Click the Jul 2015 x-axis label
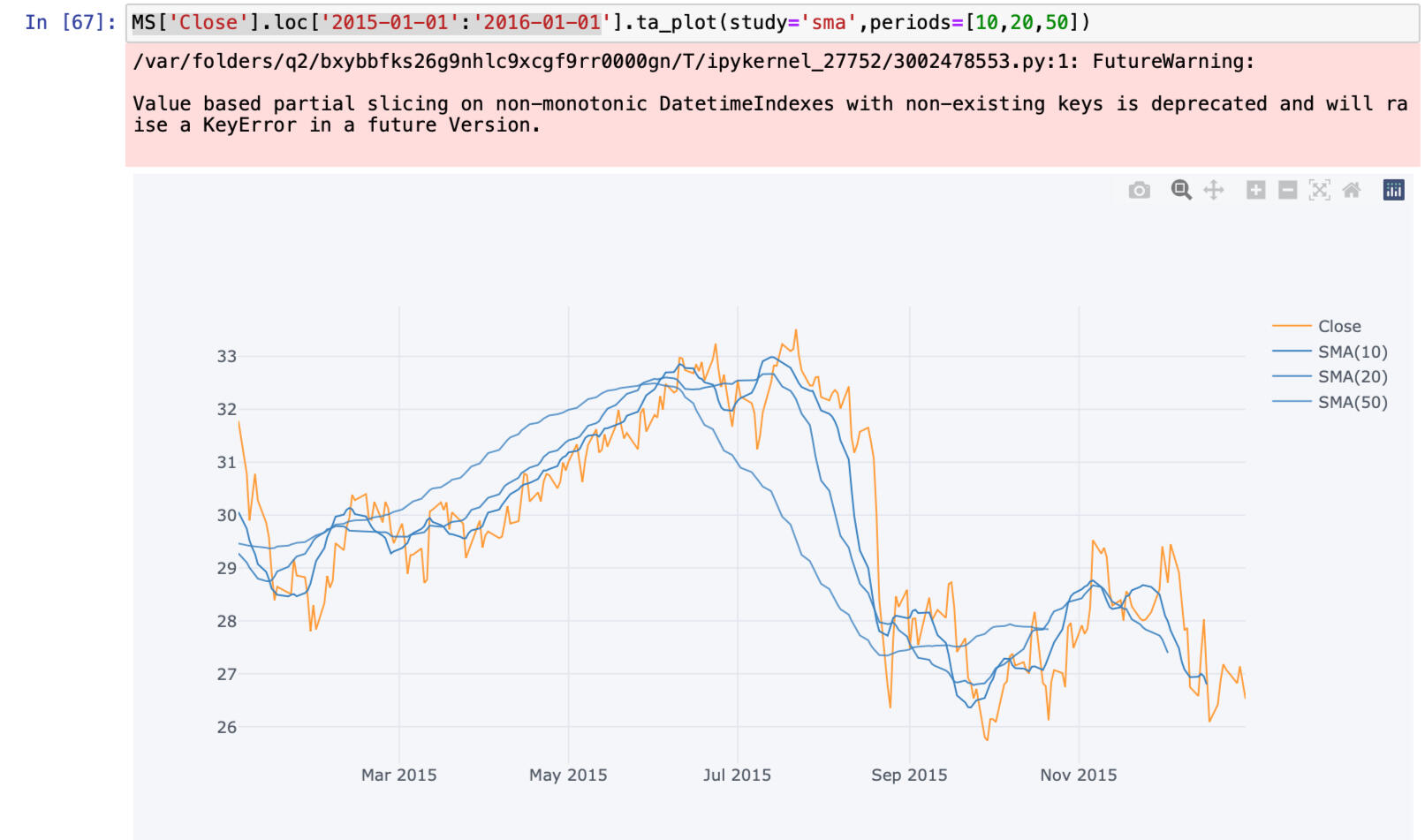1425x840 pixels. (737, 775)
